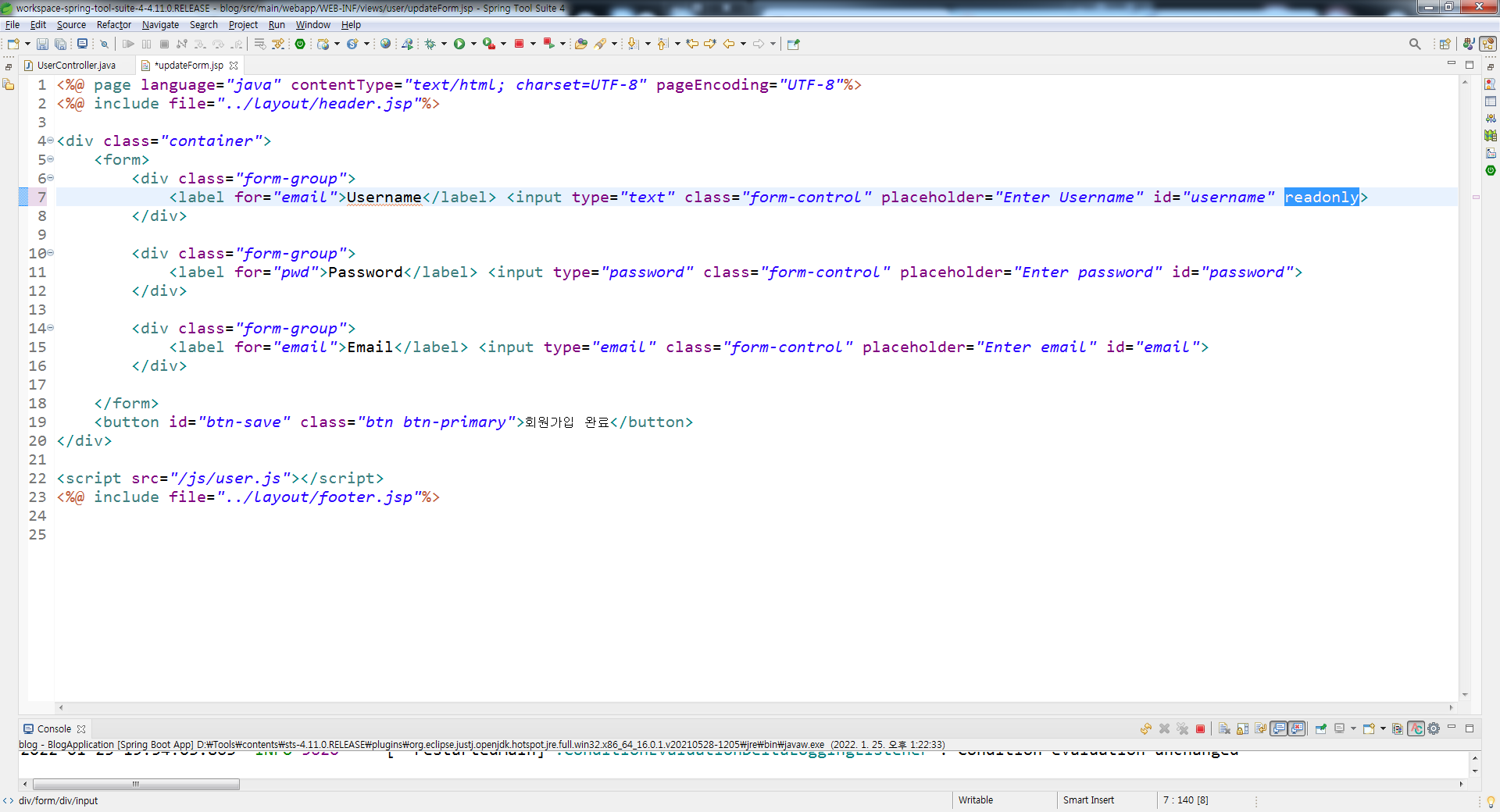Click the Save All toolbar icon
The image size is (1500, 812).
point(60,44)
